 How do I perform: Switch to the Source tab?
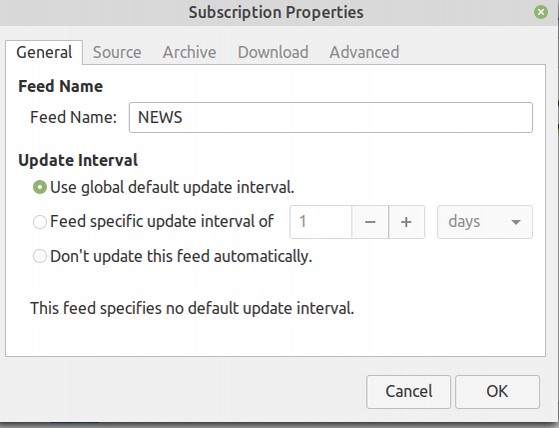coord(117,52)
